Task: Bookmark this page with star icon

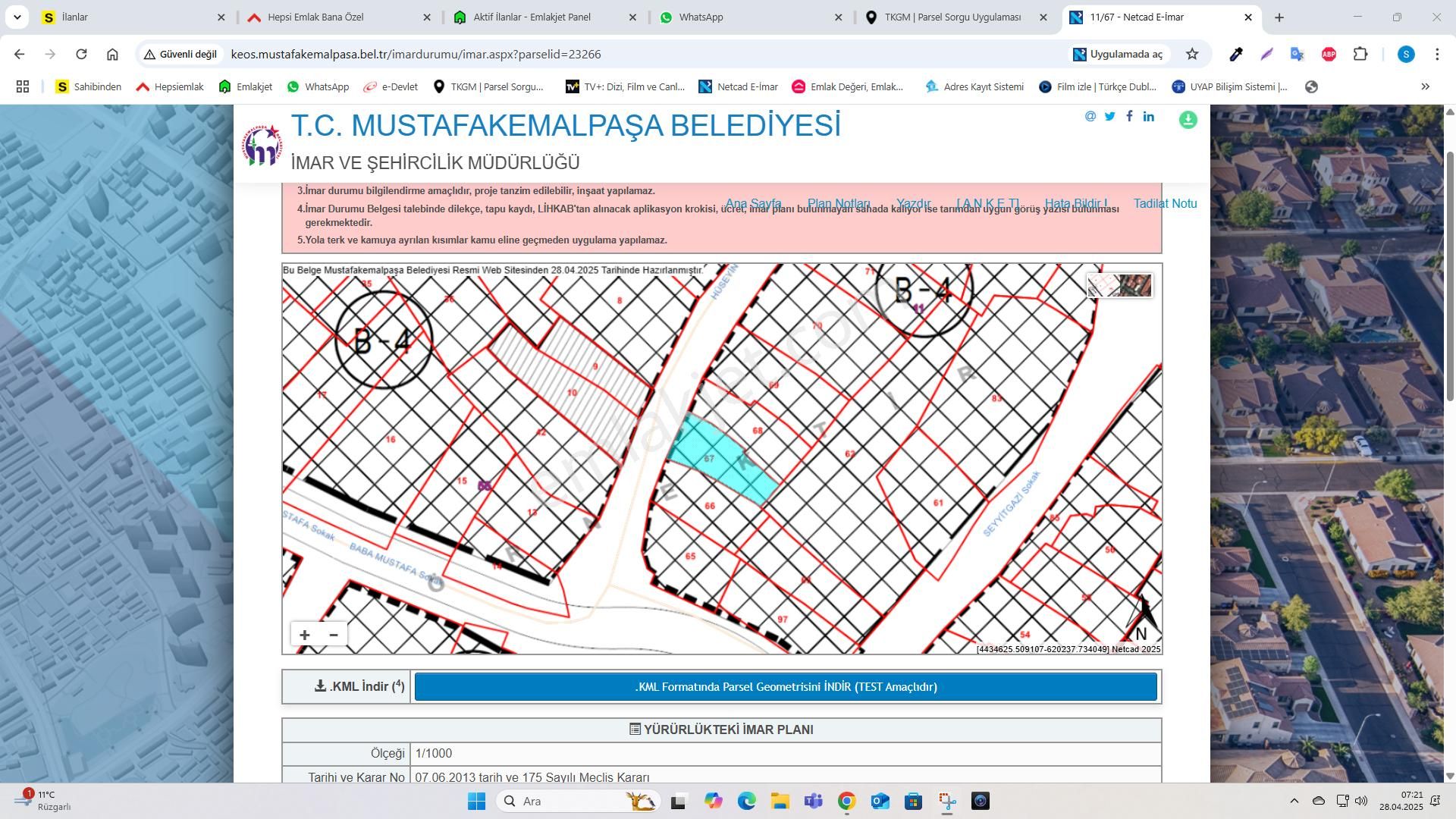Action: pyautogui.click(x=1192, y=54)
